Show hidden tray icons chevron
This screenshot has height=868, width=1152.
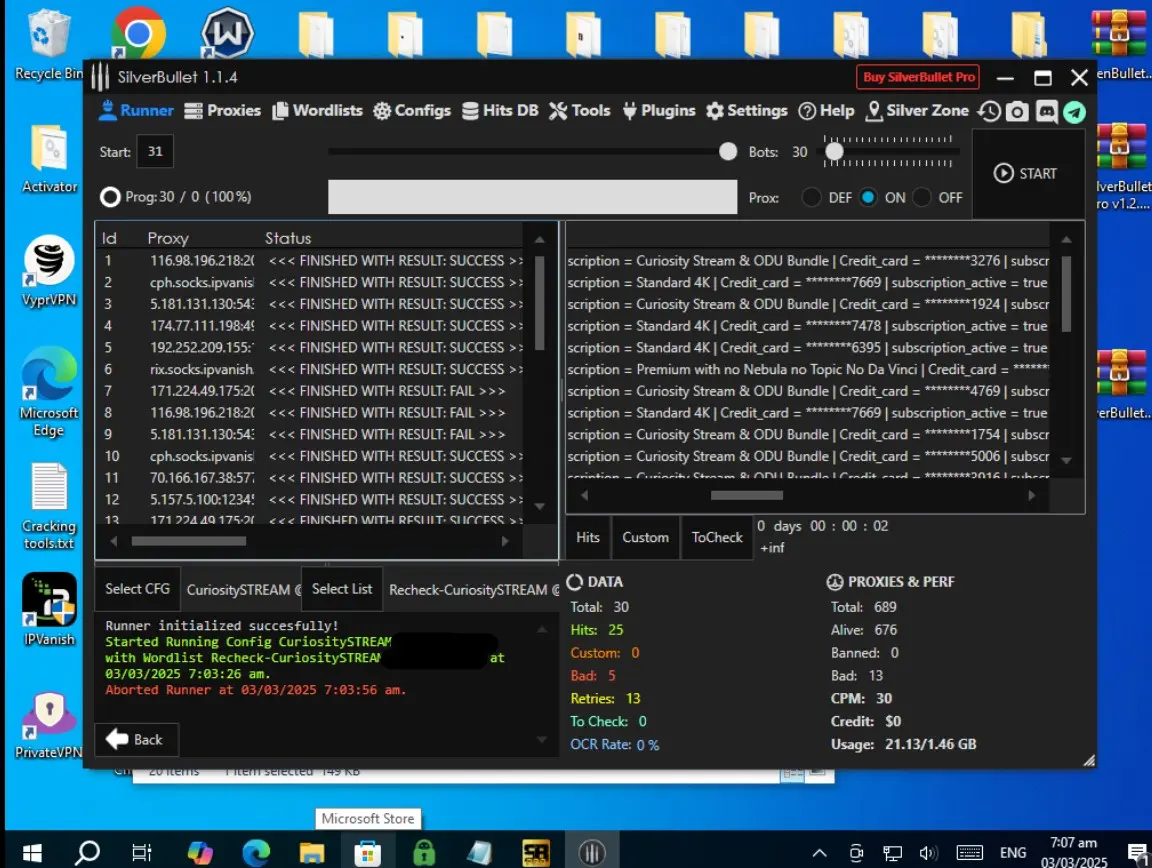[819, 853]
